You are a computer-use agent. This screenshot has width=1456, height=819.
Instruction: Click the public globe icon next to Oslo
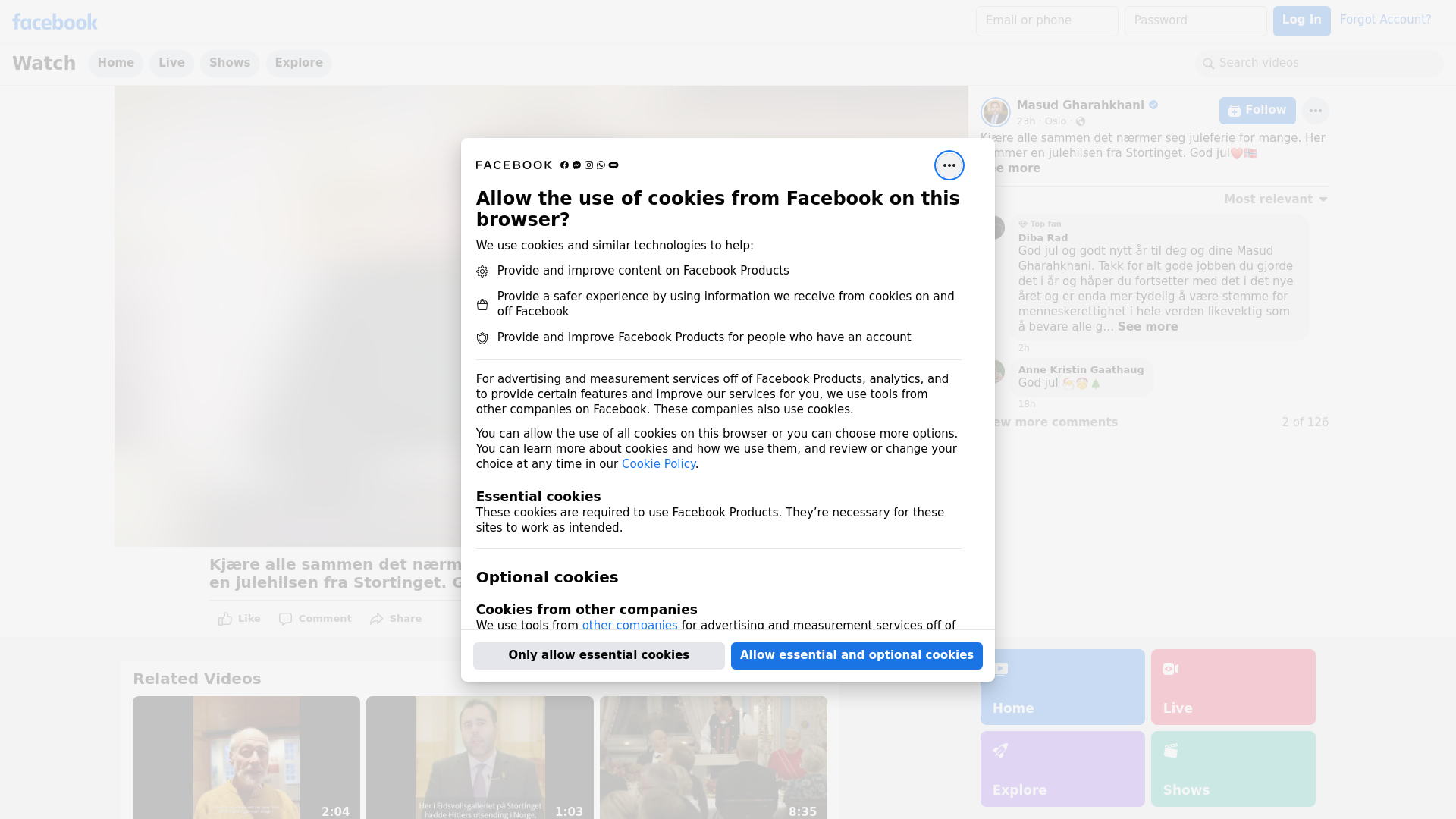tap(1081, 121)
